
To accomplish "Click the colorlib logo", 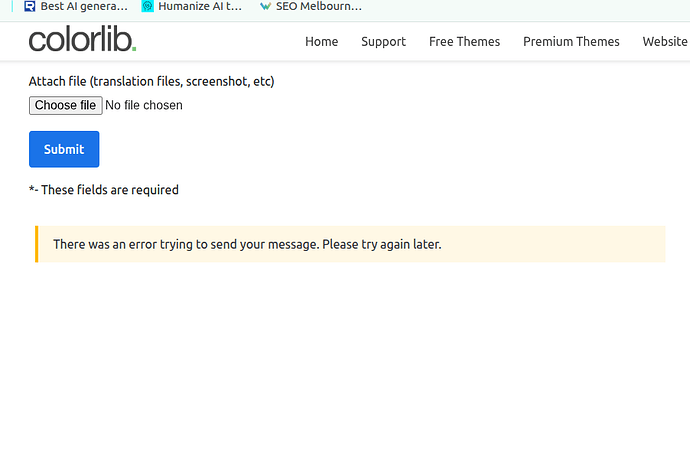I will coord(83,39).
